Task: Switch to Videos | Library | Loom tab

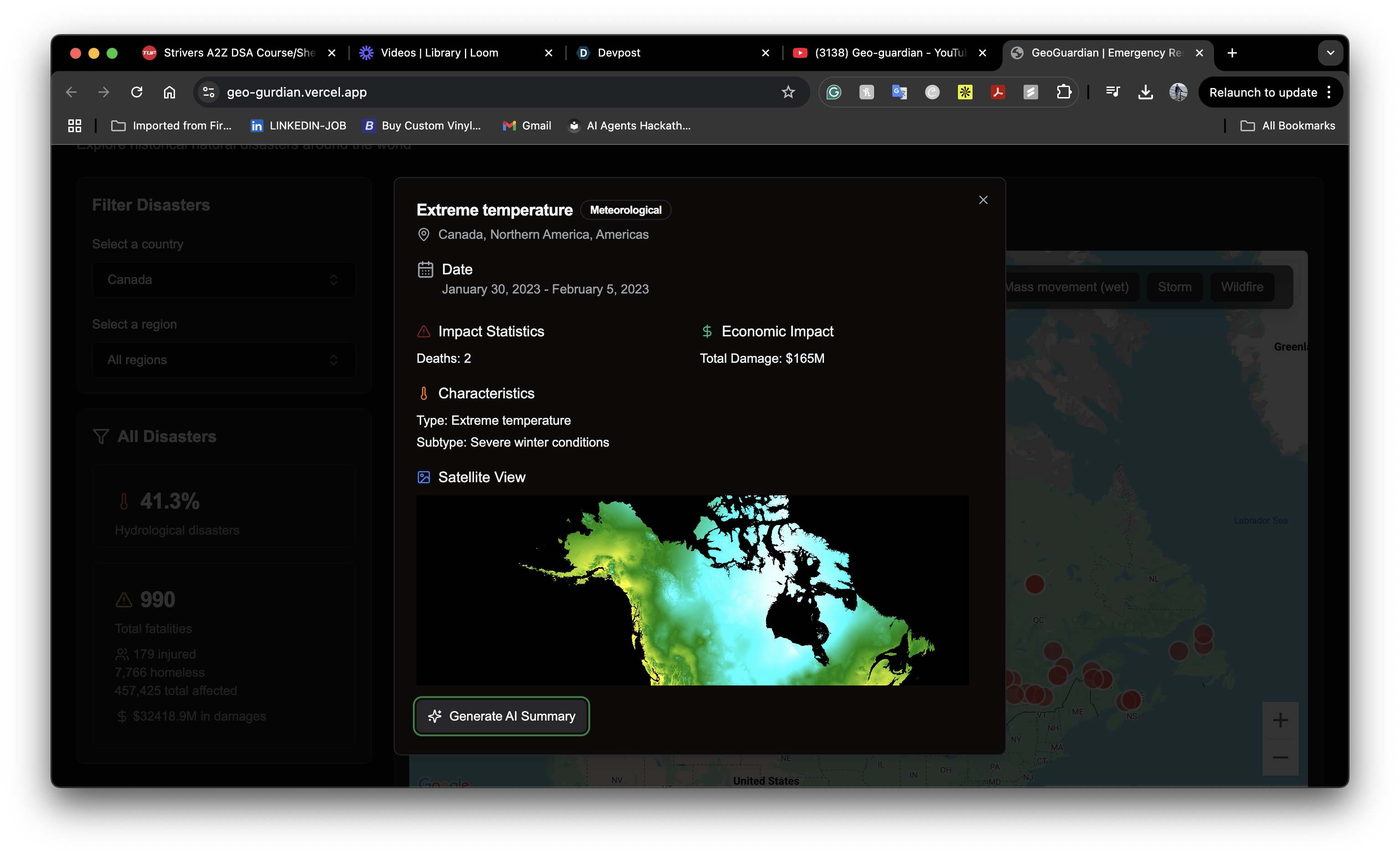Action: pyautogui.click(x=438, y=53)
